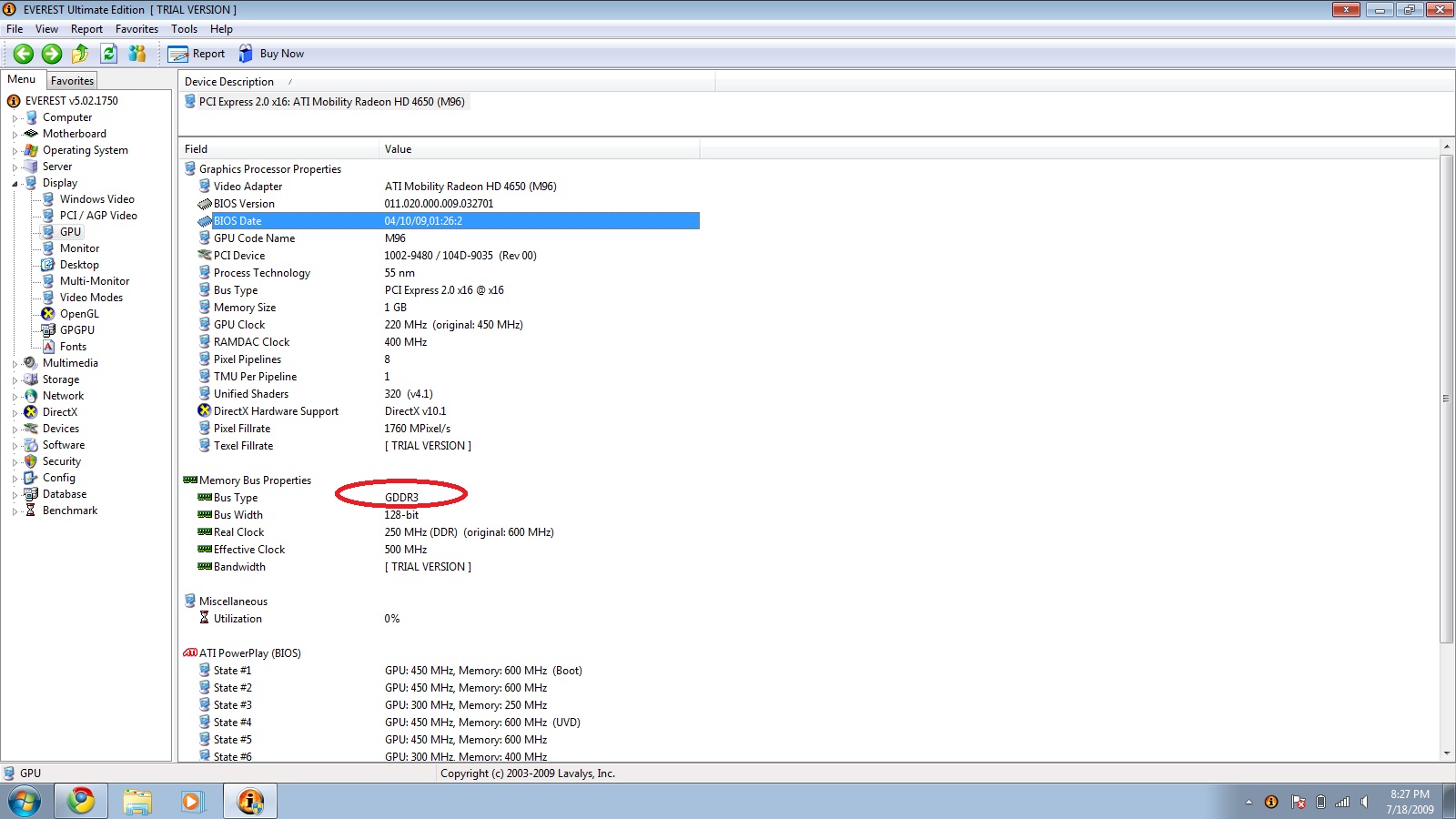Screen dimensions: 1456x819
Task: Switch to the Favorites tab in the left panel
Action: coord(72,81)
